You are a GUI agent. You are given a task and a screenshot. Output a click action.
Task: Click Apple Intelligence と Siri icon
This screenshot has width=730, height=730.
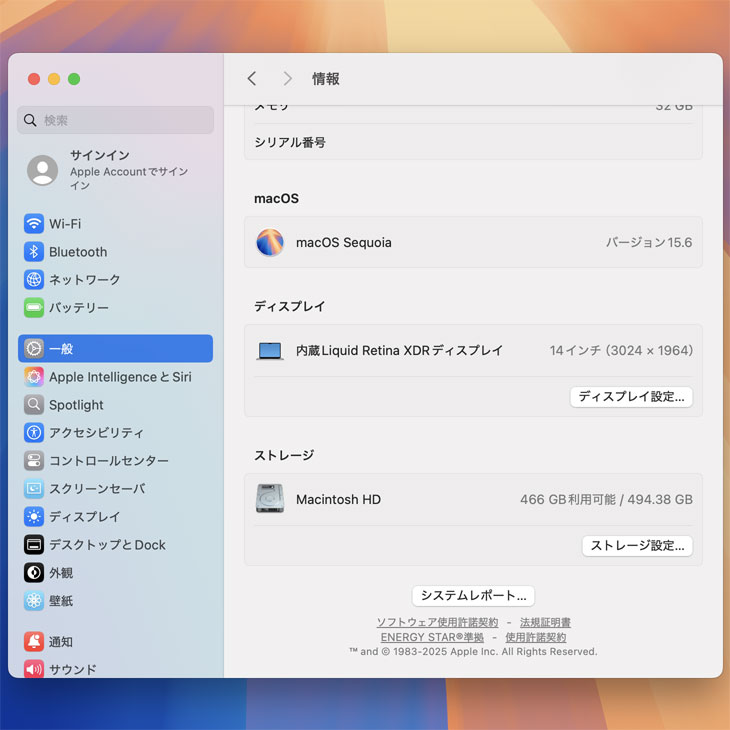[x=34, y=377]
